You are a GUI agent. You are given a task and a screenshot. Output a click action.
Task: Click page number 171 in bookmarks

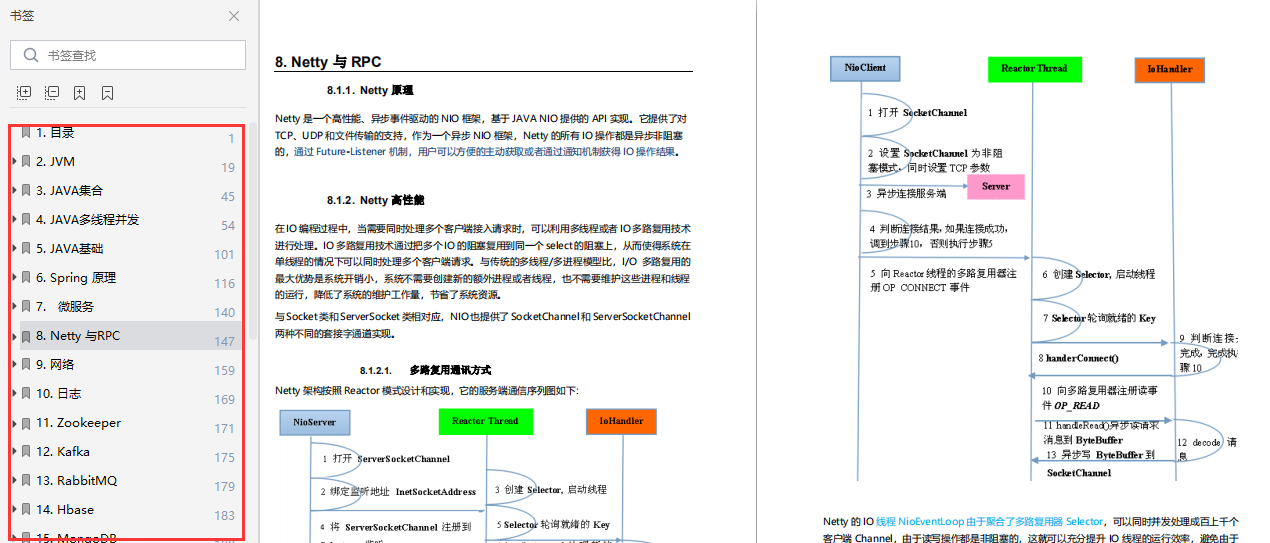pos(225,428)
